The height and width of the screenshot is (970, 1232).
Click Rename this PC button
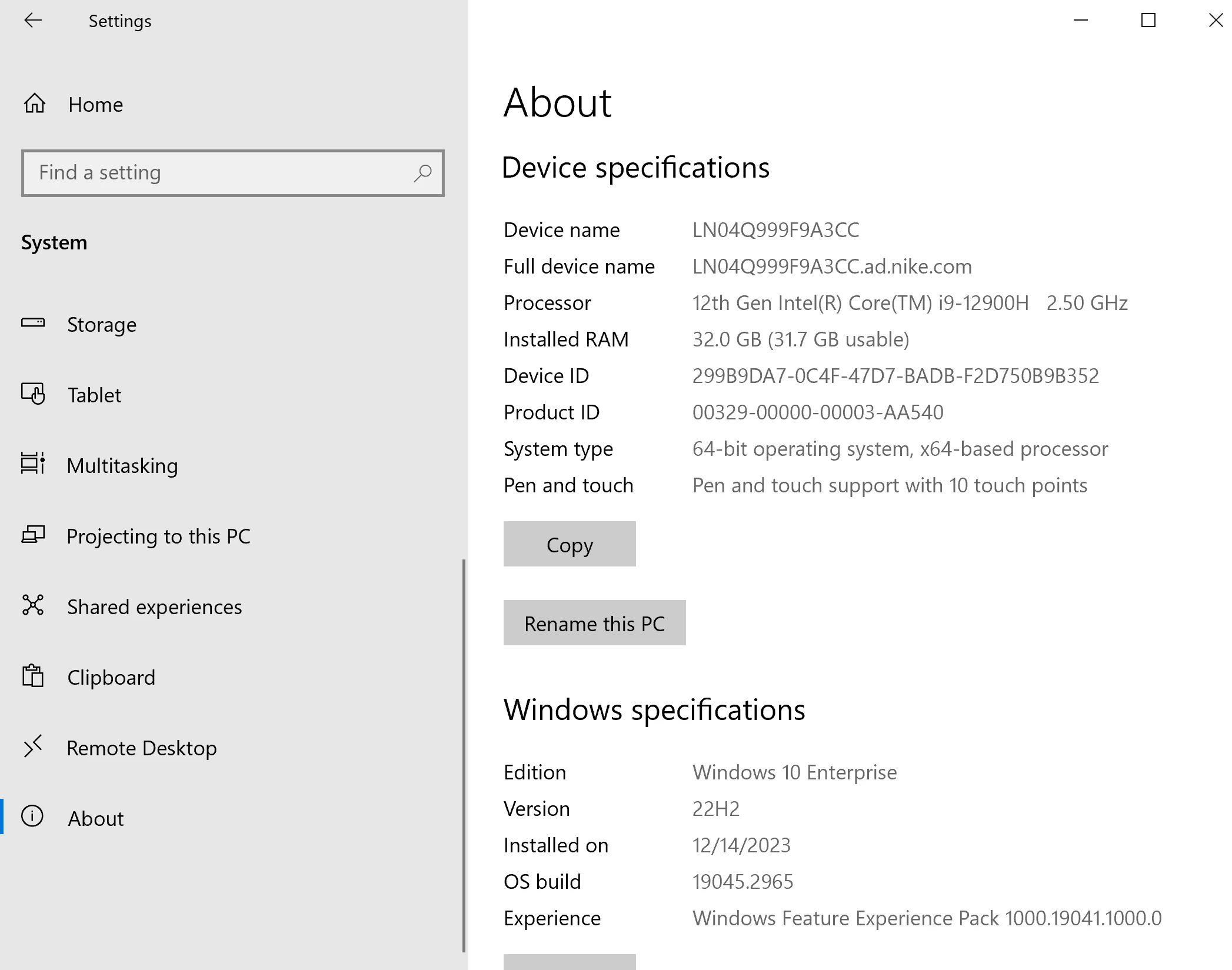pyautogui.click(x=594, y=623)
